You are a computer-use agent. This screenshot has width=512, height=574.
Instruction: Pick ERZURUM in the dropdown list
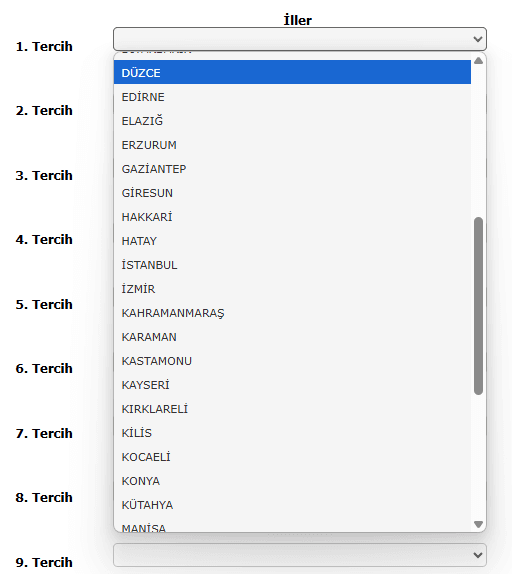tap(292, 145)
